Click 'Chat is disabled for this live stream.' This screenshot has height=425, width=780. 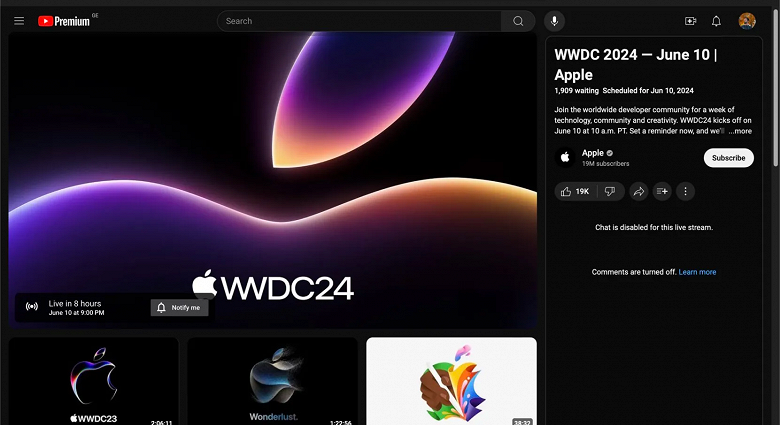click(x=654, y=227)
